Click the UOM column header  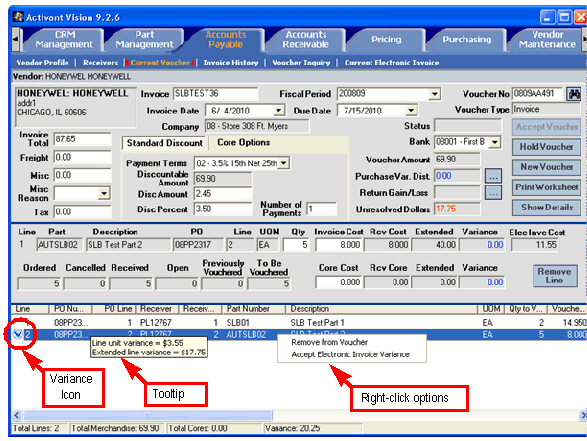(491, 309)
